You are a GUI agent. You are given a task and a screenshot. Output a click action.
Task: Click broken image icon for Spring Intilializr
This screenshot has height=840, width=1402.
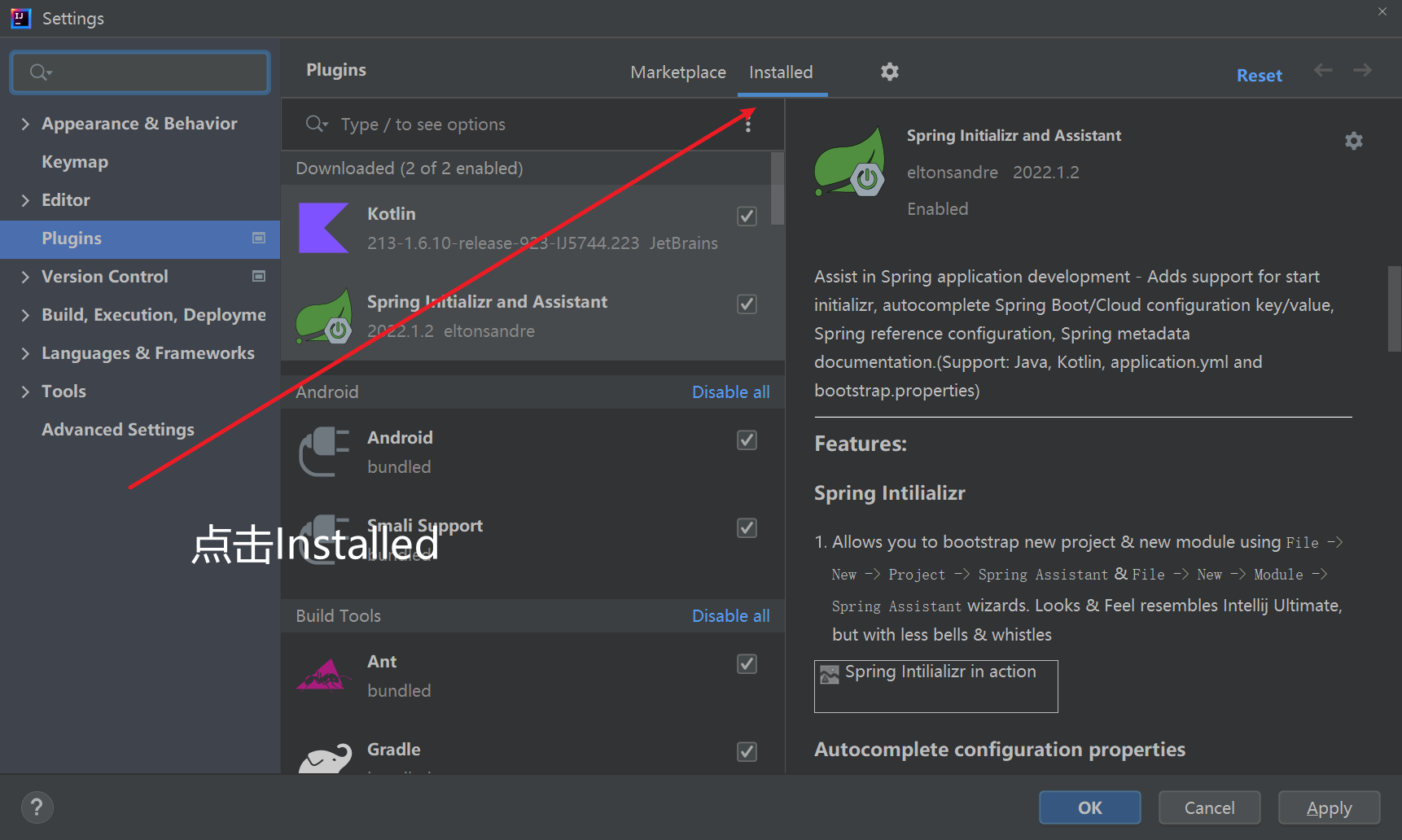[830, 675]
